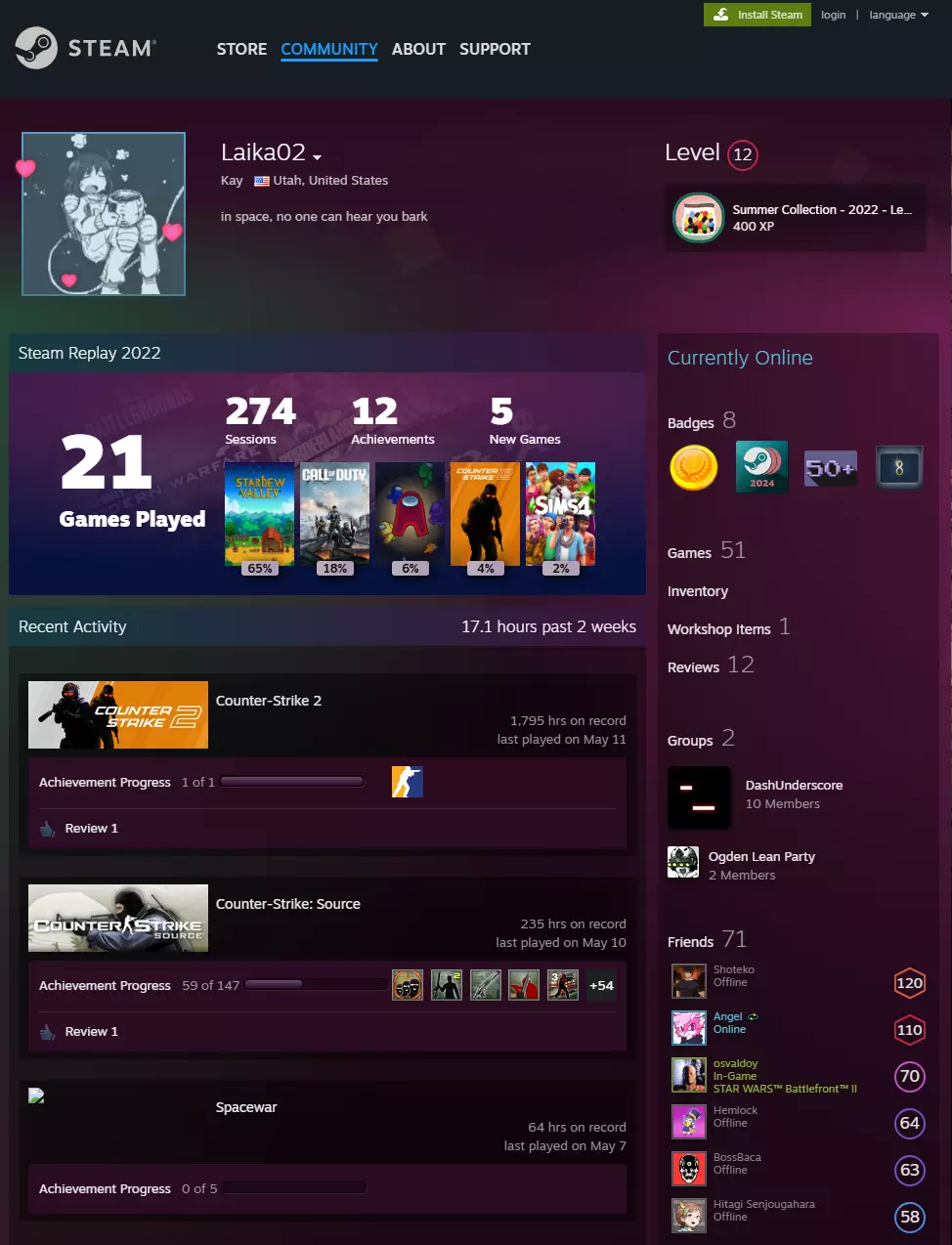
Task: Go to the STORE menu
Action: click(x=241, y=49)
